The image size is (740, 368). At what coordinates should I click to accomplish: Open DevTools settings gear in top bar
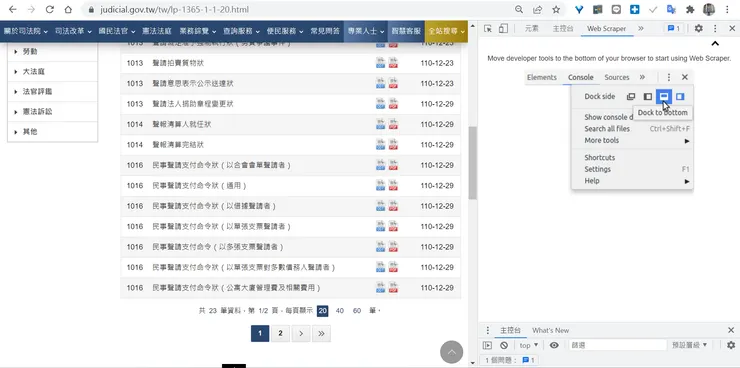point(698,29)
